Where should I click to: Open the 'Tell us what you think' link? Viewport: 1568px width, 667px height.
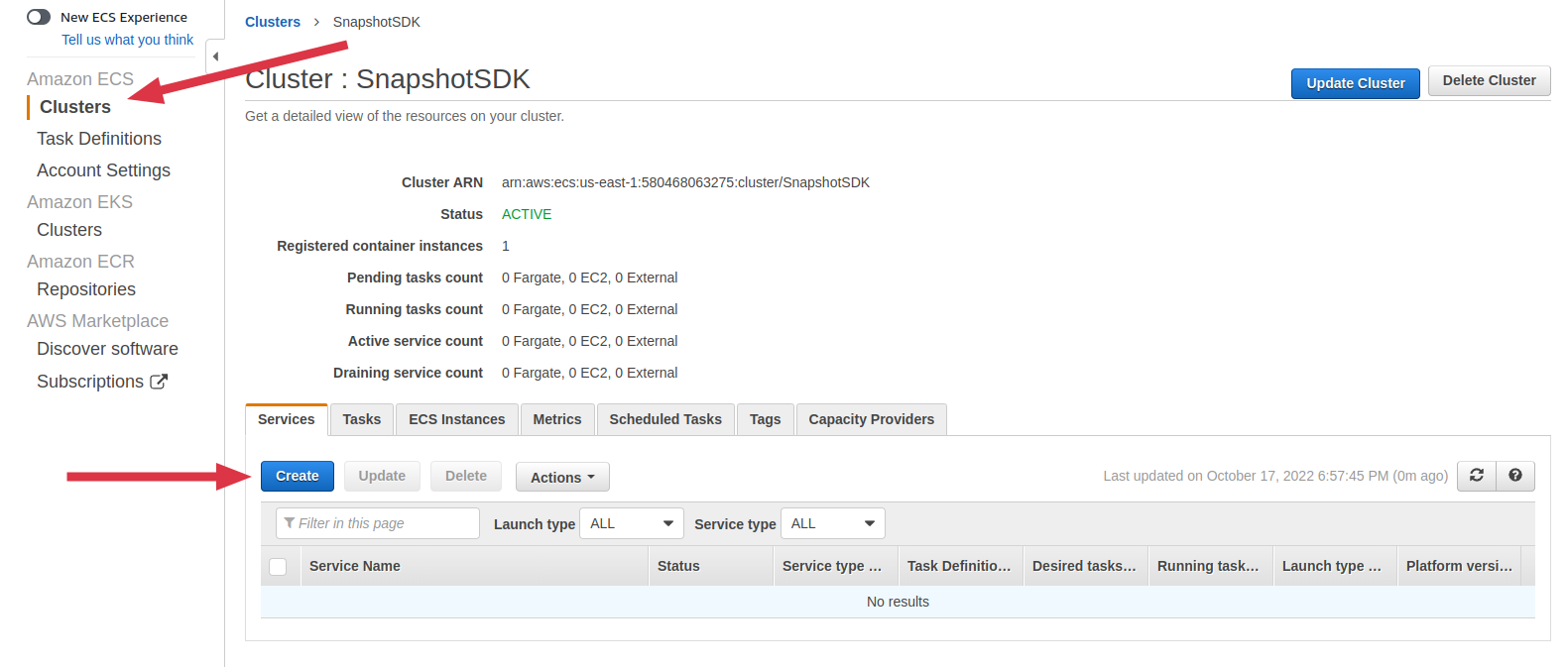point(127,40)
